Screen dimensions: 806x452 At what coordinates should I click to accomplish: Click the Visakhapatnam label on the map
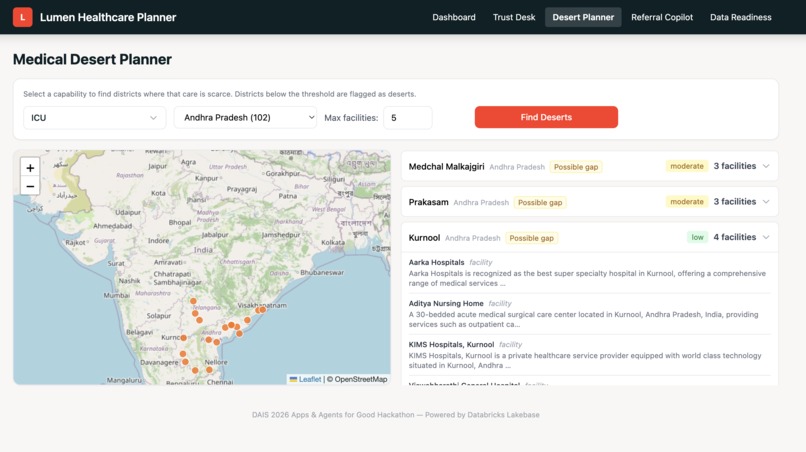(262, 305)
